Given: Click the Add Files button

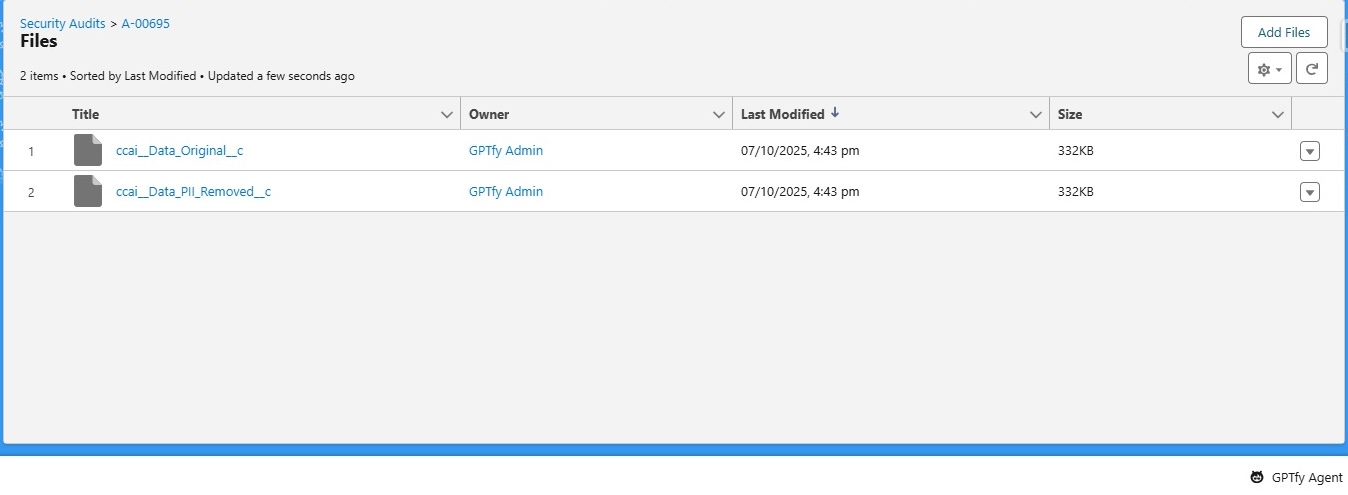Looking at the screenshot, I should (x=1283, y=32).
